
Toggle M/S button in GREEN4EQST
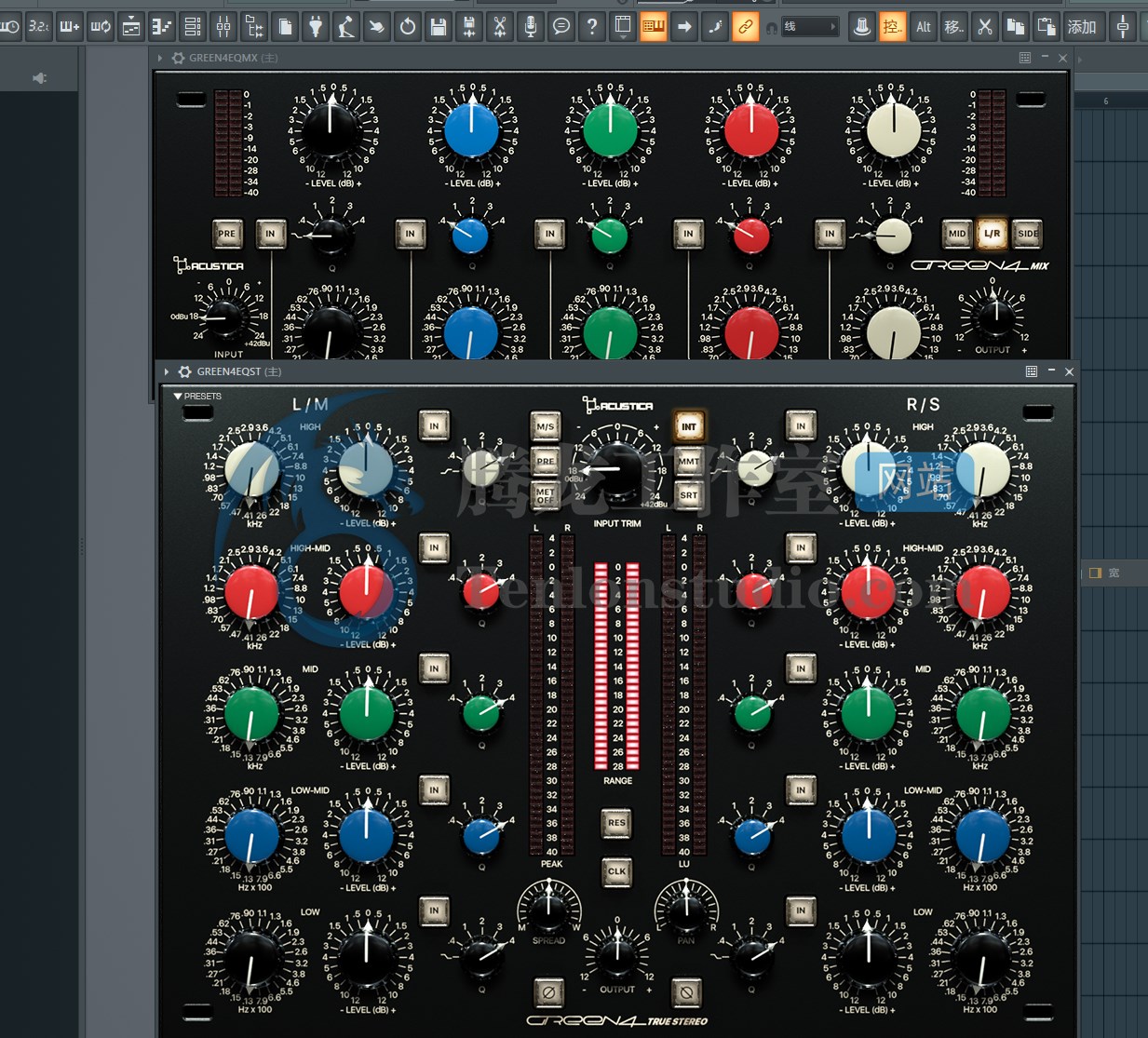pyautogui.click(x=546, y=426)
